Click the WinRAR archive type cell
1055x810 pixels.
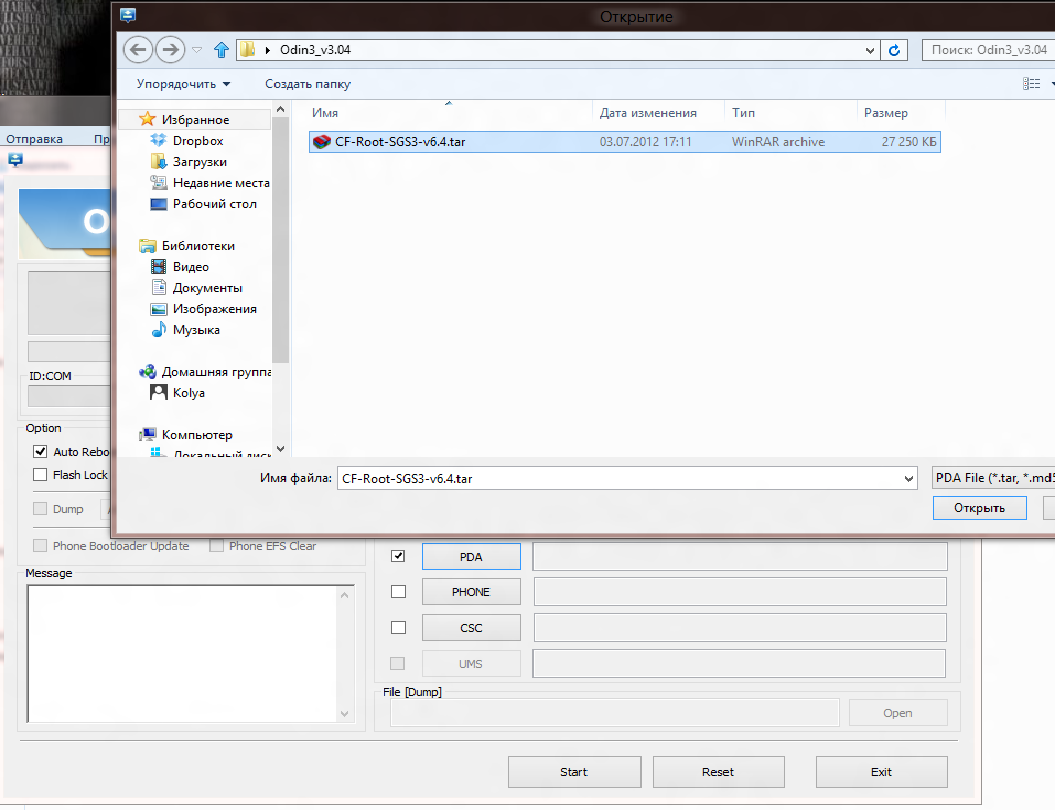click(x=778, y=142)
